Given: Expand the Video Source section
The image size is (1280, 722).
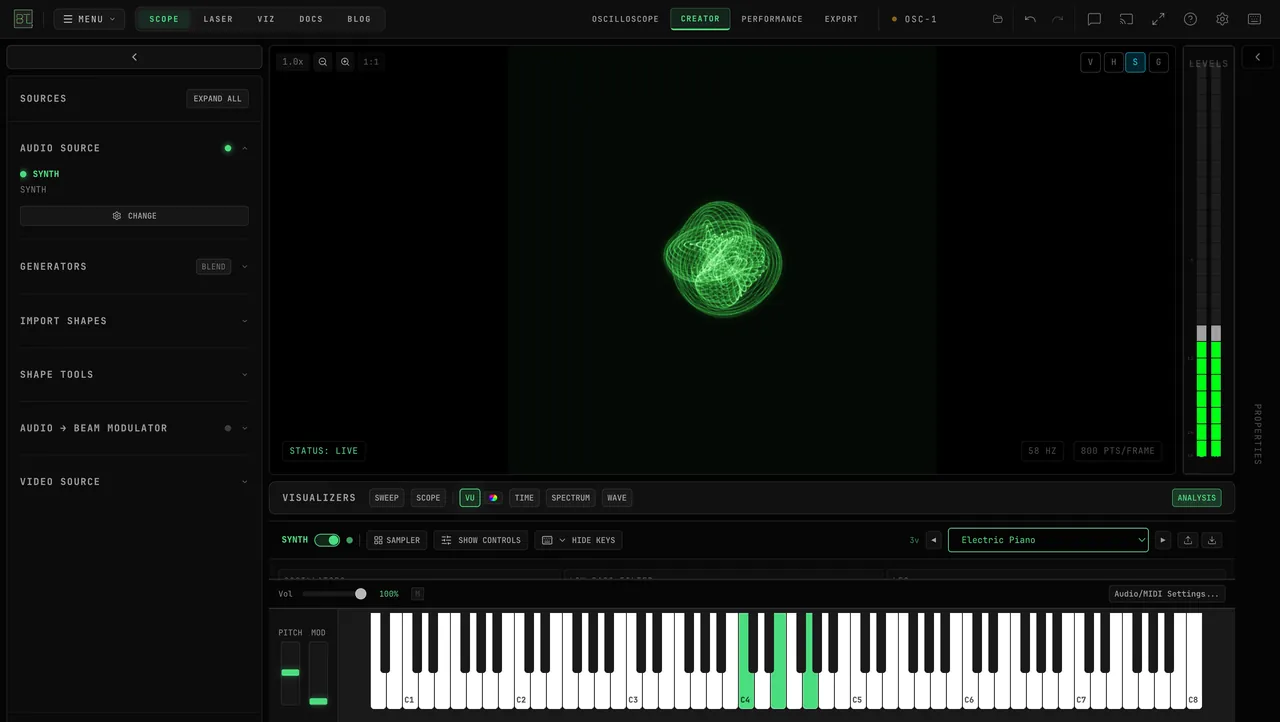Looking at the screenshot, I should pos(245,482).
